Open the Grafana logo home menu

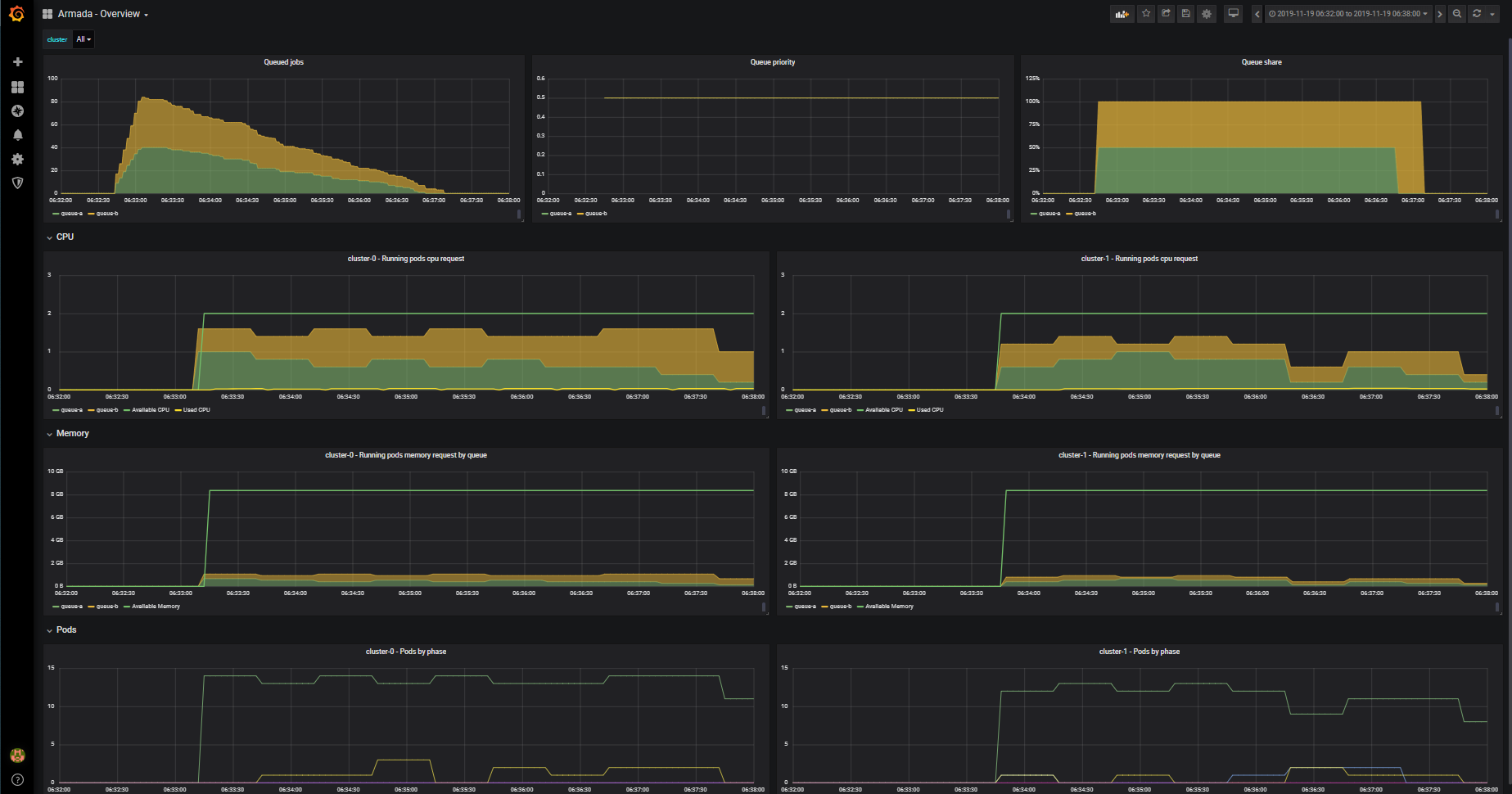click(x=16, y=14)
